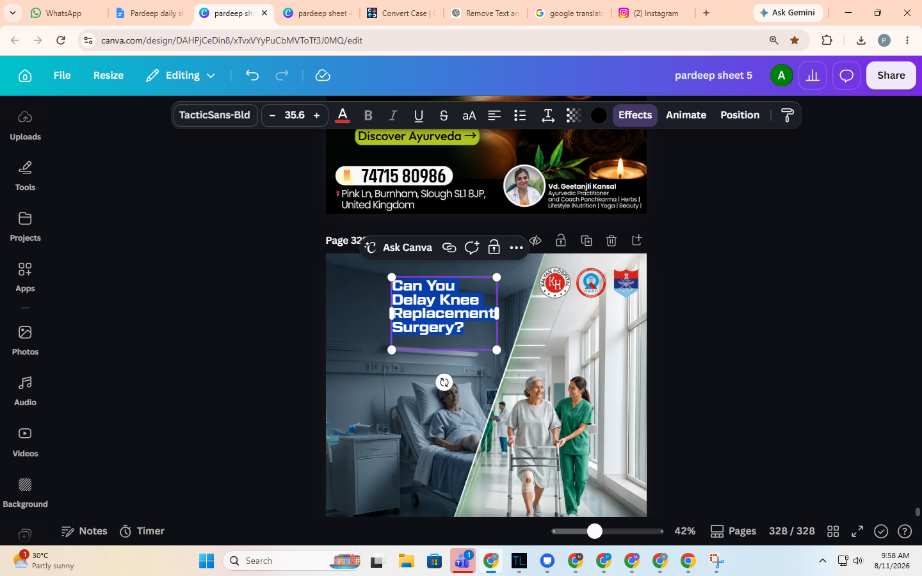
Task: Hide page using the eye icon
Action: [535, 240]
